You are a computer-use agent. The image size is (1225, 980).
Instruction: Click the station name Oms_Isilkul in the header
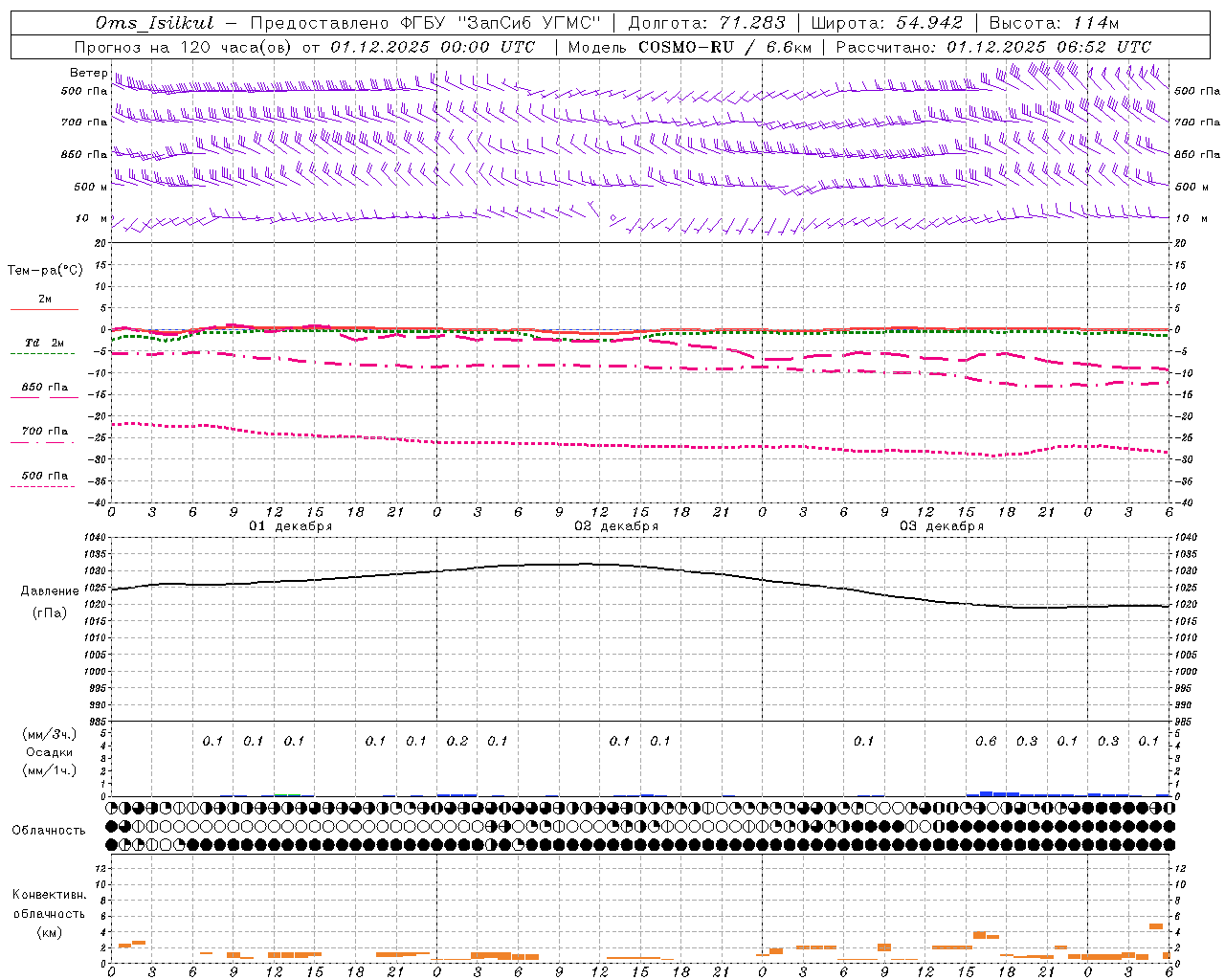pyautogui.click(x=154, y=23)
